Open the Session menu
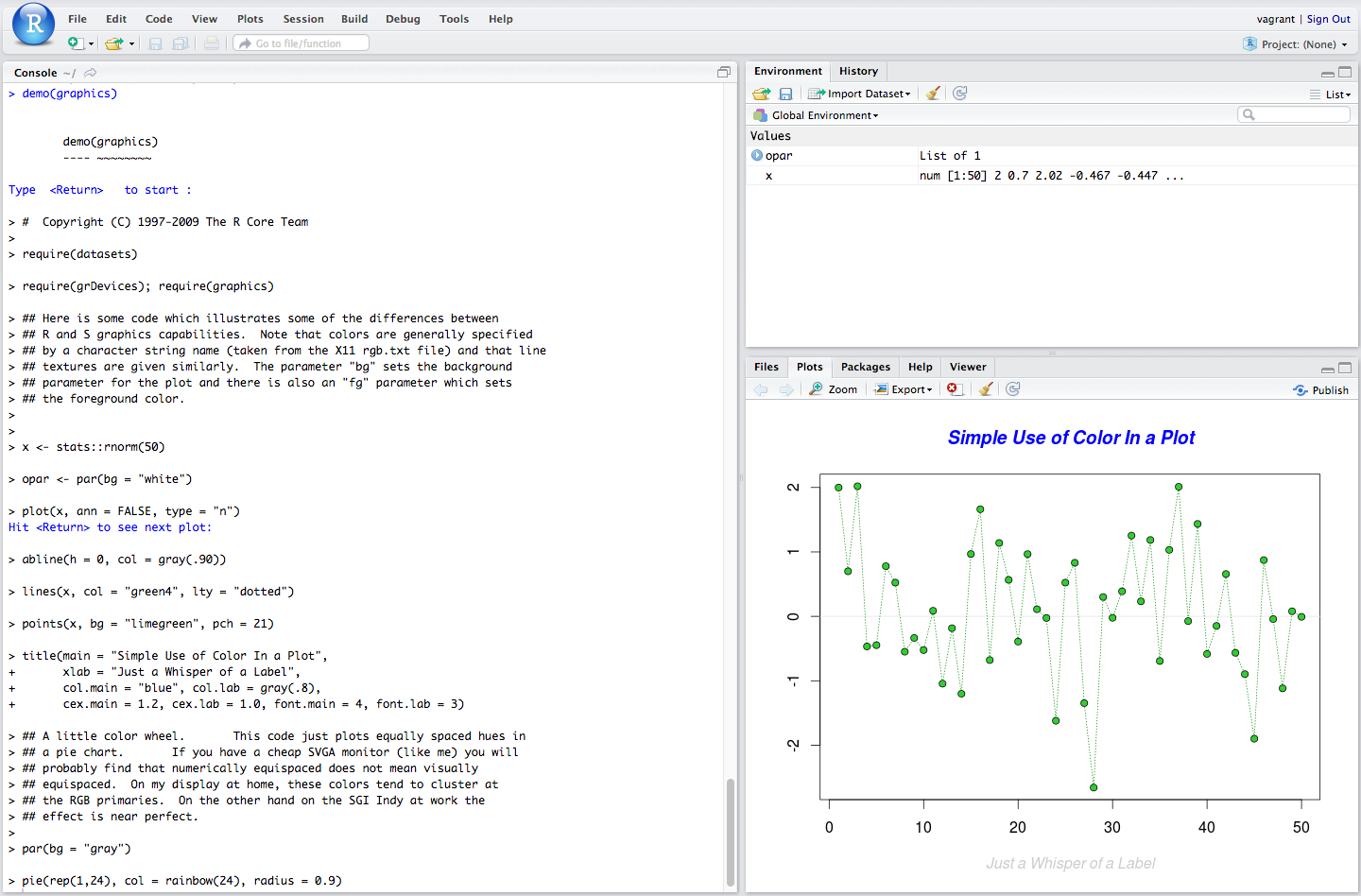The image size is (1361, 896). click(303, 19)
